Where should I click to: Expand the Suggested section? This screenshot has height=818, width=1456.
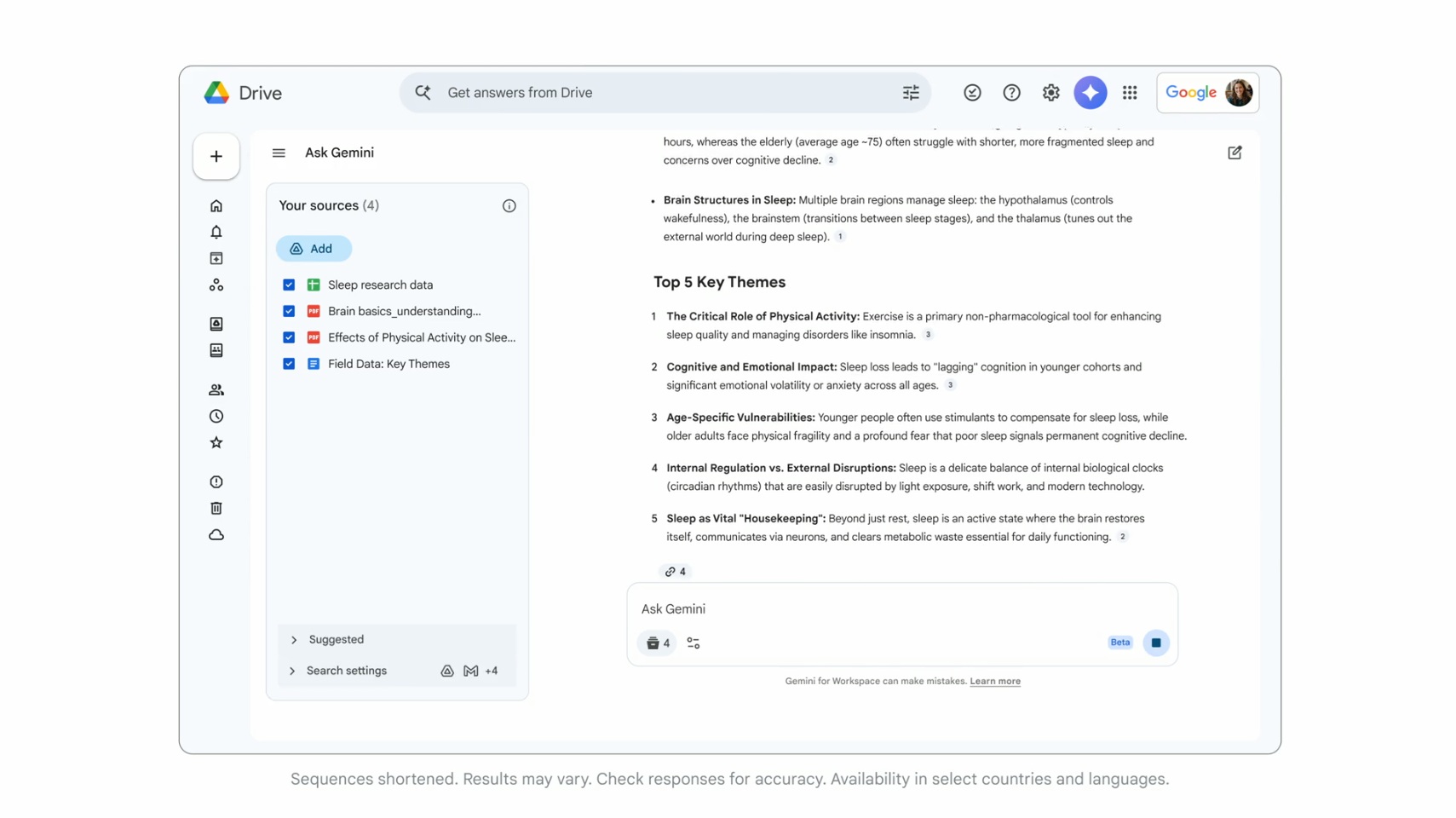(294, 640)
